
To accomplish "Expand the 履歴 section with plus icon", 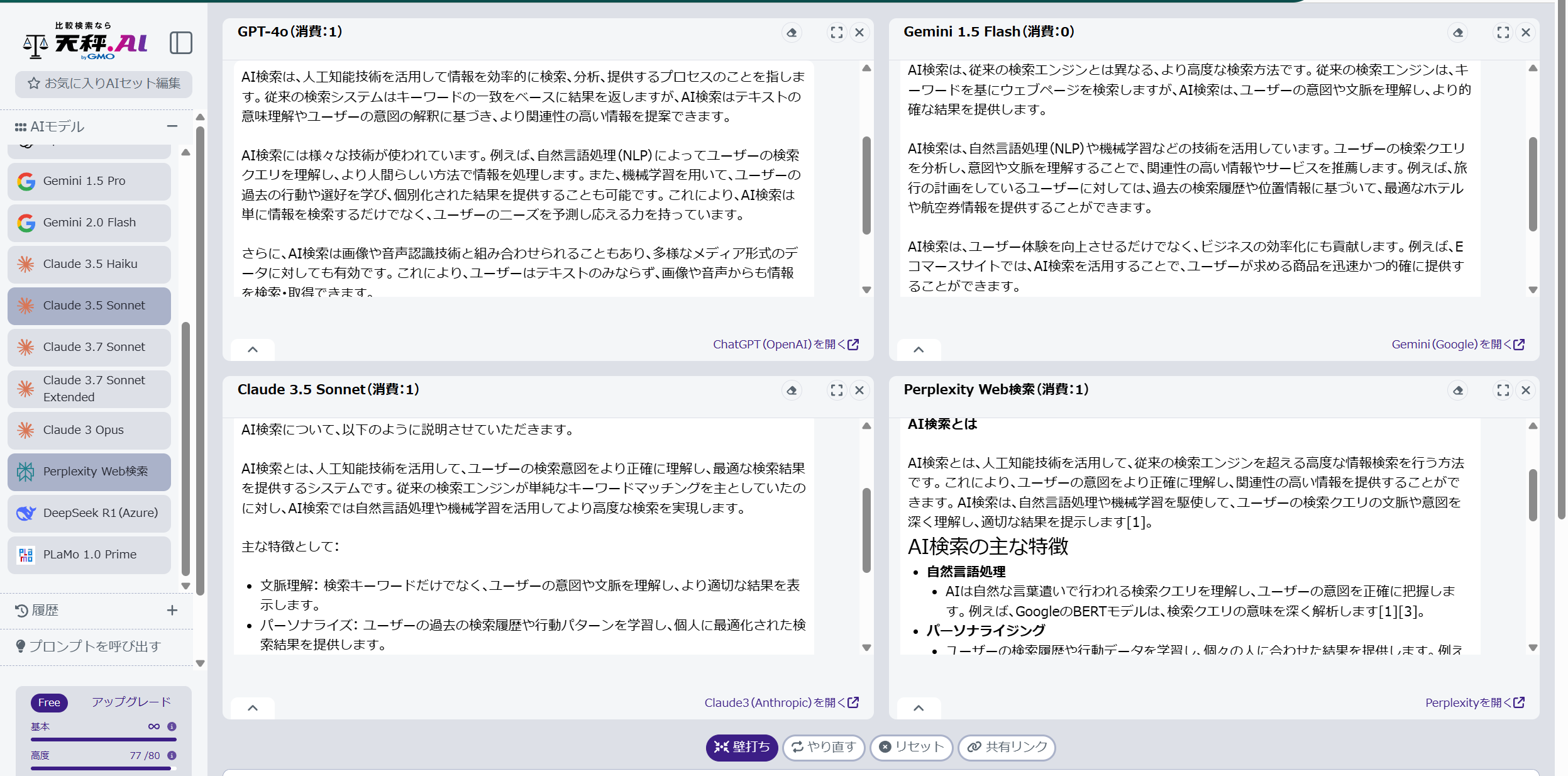I will coord(172,611).
